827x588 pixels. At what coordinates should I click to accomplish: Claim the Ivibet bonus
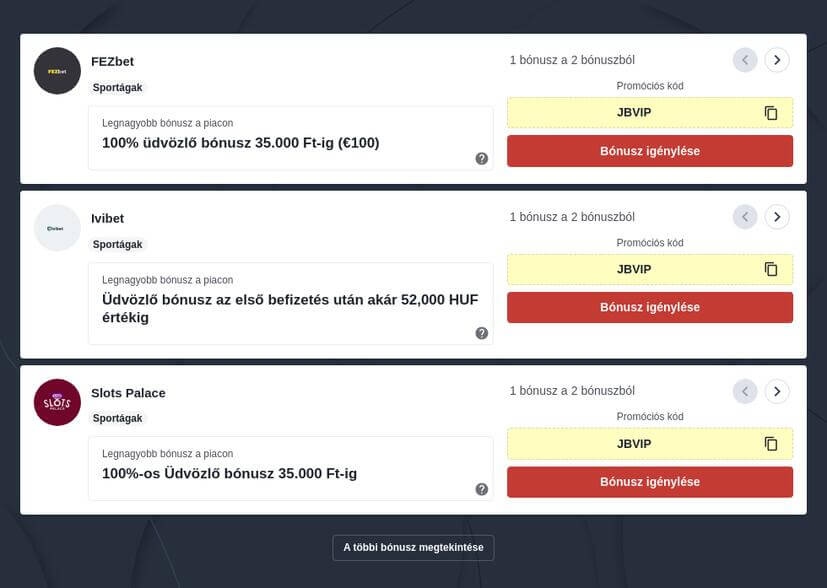[650, 307]
